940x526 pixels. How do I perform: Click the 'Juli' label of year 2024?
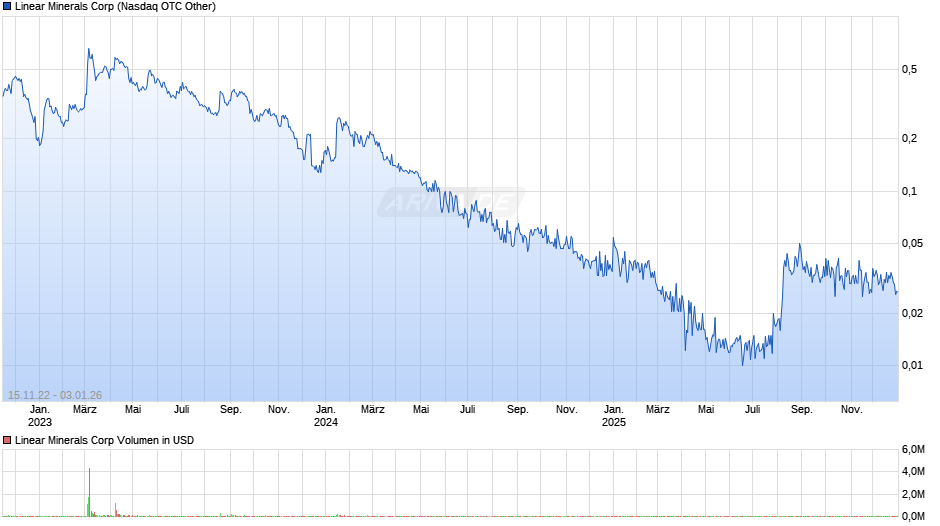point(468,410)
